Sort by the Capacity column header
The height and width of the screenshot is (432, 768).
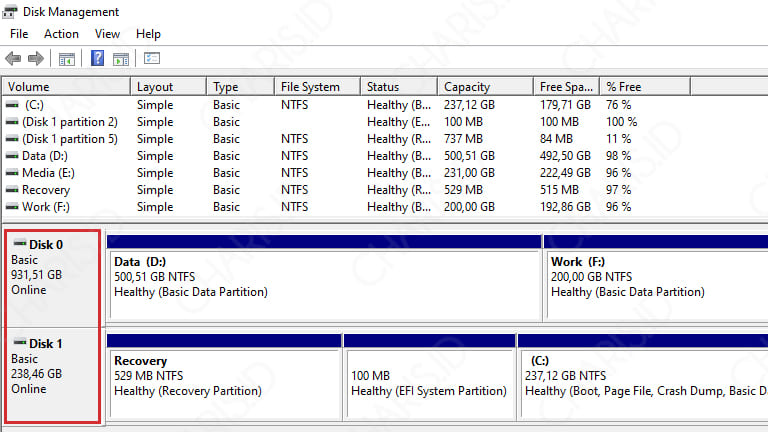pyautogui.click(x=485, y=87)
